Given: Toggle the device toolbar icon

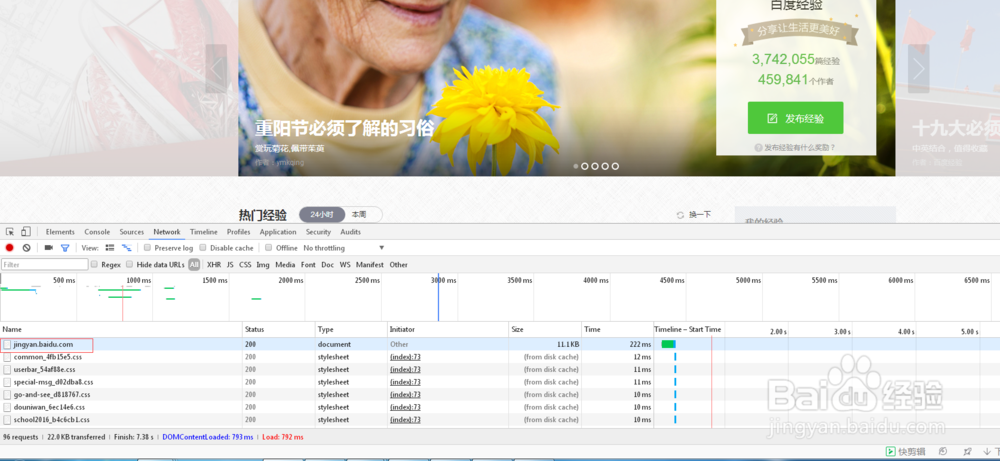Looking at the screenshot, I should click(x=26, y=232).
